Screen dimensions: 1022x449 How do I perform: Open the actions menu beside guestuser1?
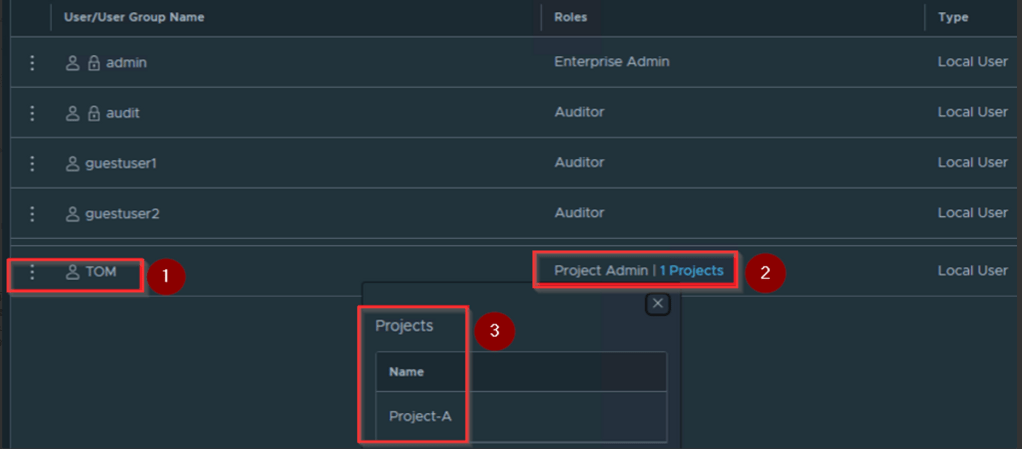coord(32,163)
